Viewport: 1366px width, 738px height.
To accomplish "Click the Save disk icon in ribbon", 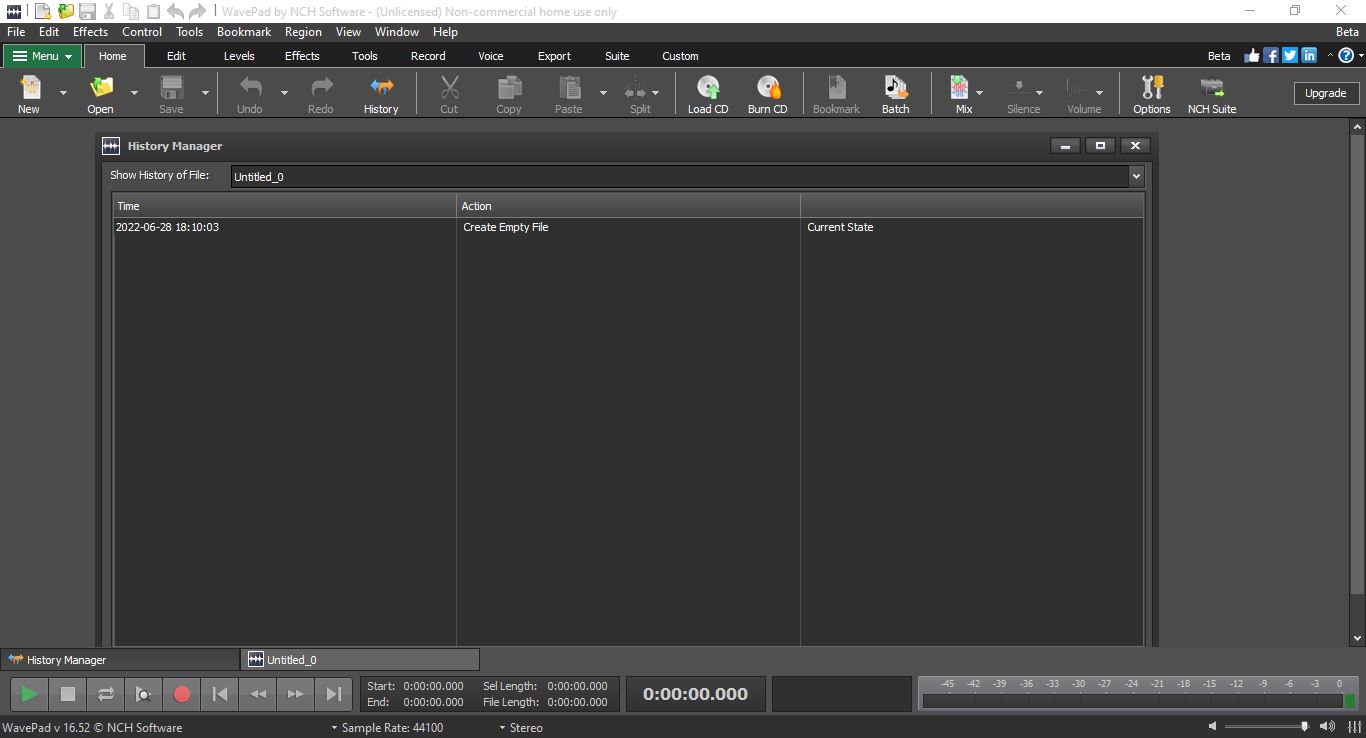I will (172, 94).
